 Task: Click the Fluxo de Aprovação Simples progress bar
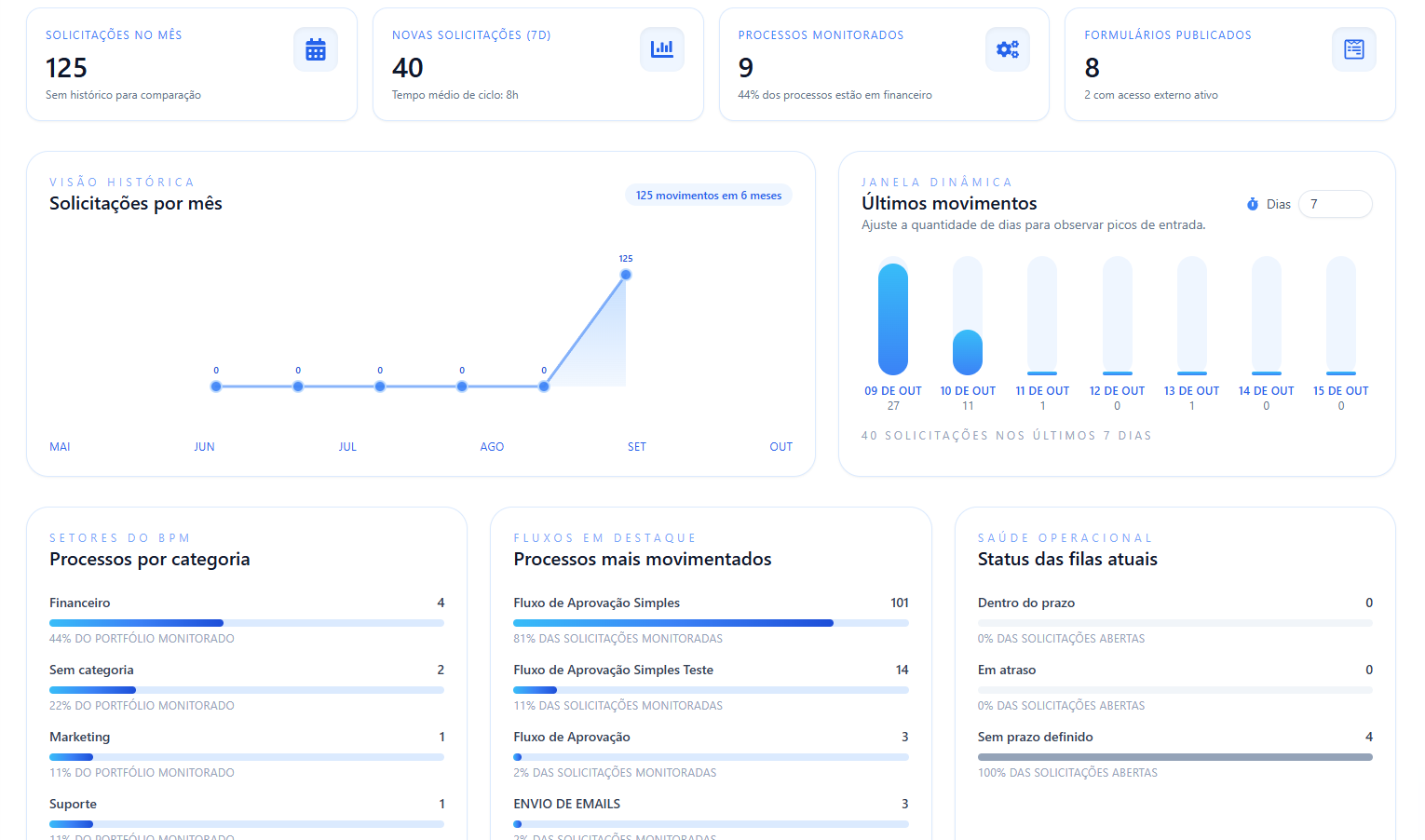click(710, 623)
